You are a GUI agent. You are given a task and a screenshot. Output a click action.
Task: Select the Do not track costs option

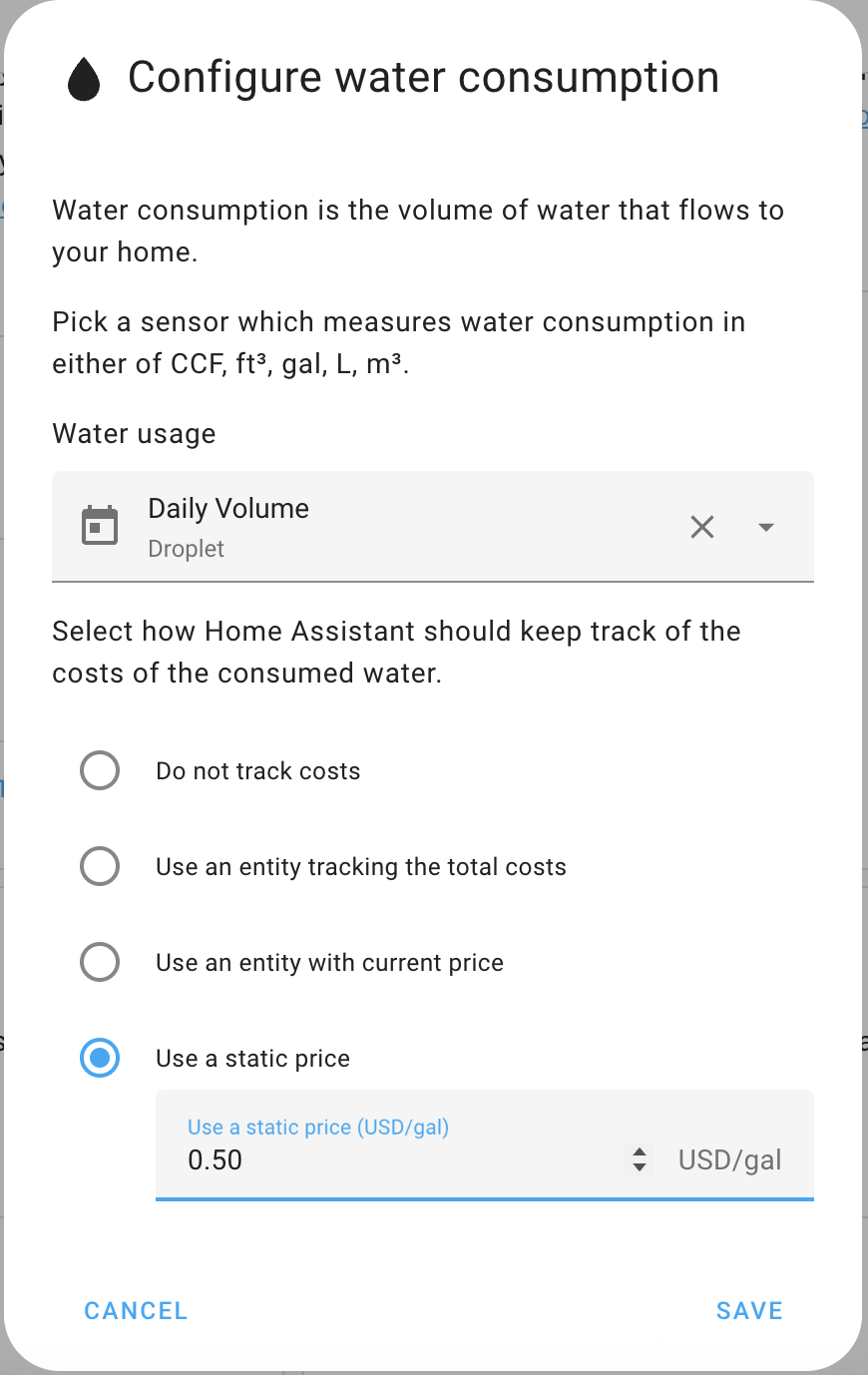100,770
